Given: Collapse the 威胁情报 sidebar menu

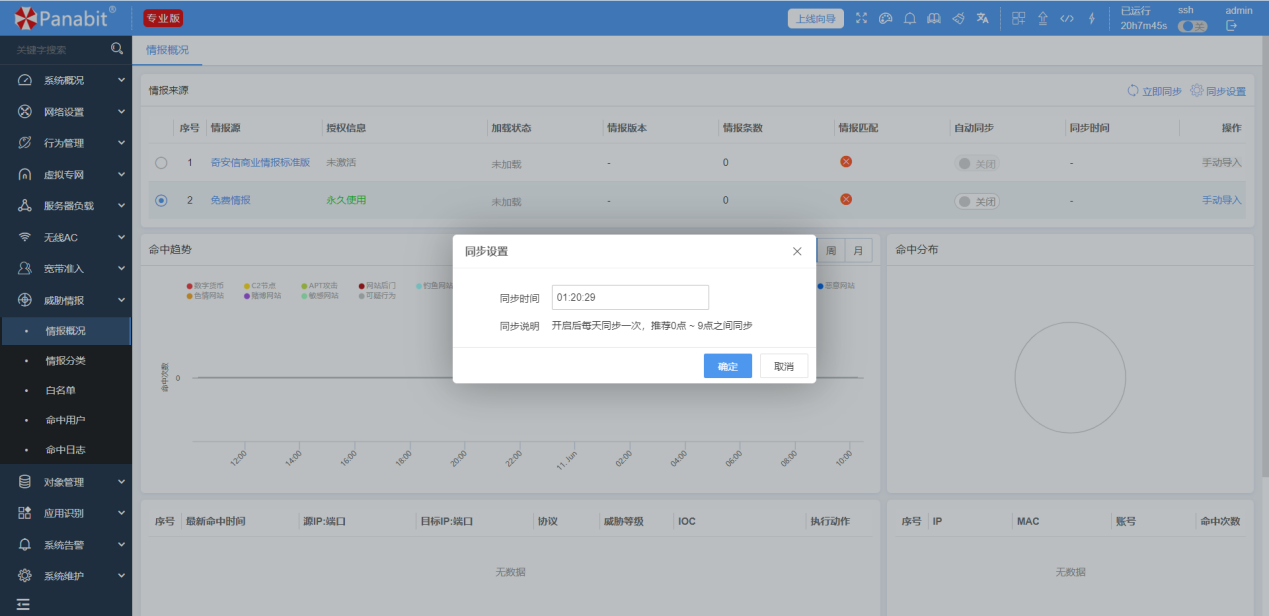Looking at the screenshot, I should 66,299.
